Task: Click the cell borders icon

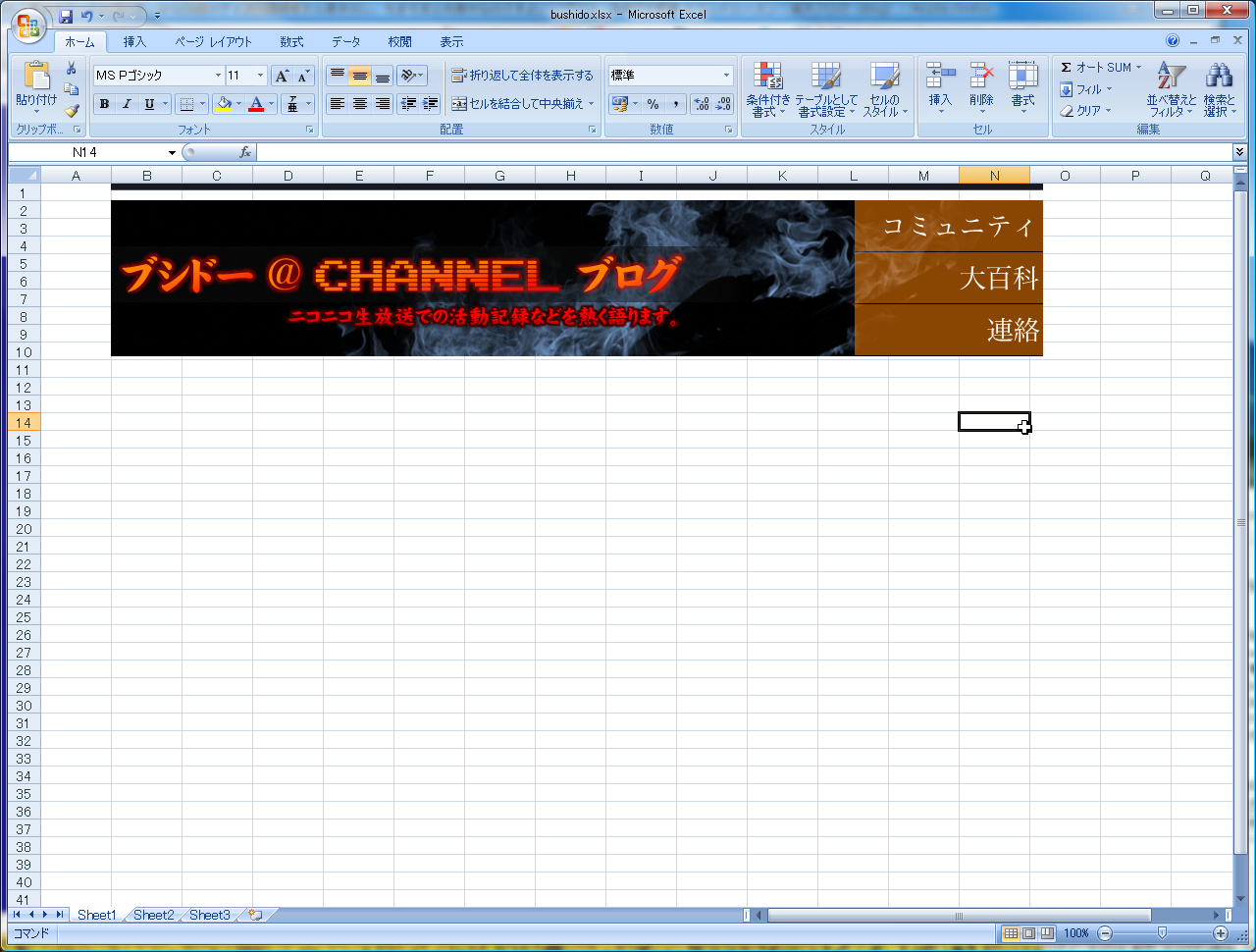Action: [x=186, y=104]
